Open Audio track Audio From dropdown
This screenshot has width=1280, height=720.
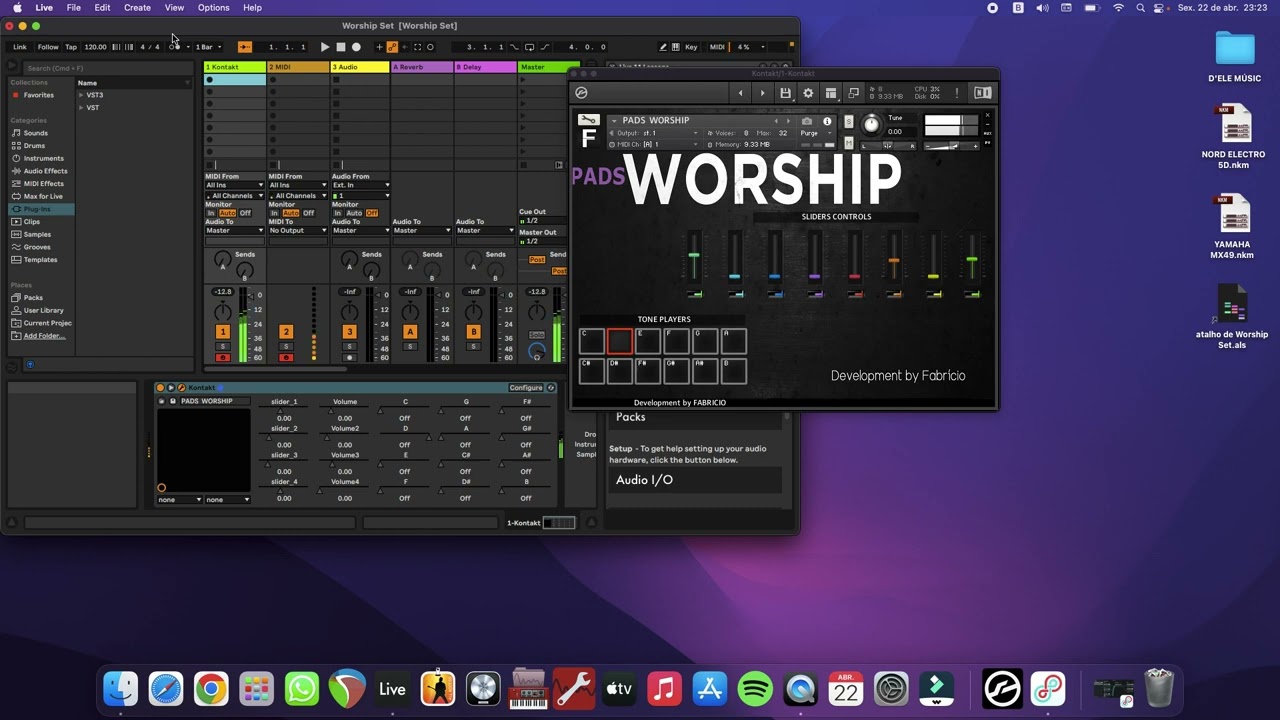click(x=361, y=185)
